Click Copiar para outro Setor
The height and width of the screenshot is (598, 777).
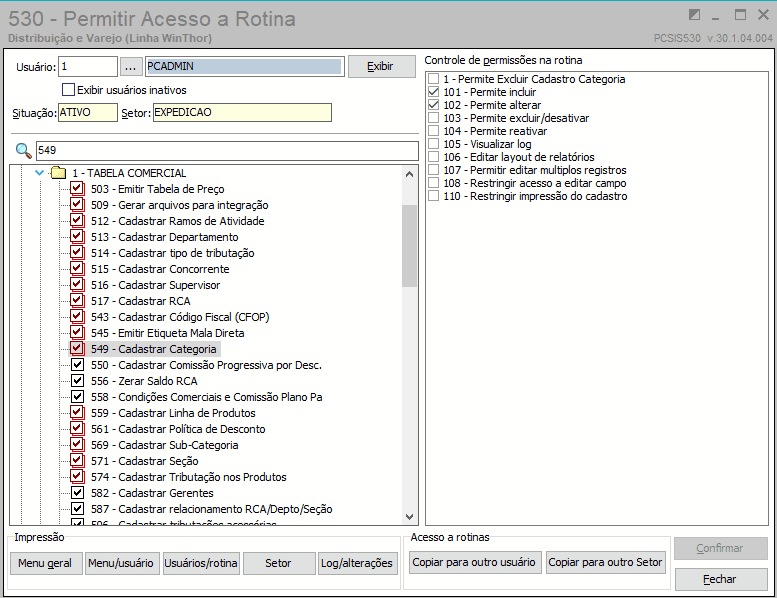605,562
